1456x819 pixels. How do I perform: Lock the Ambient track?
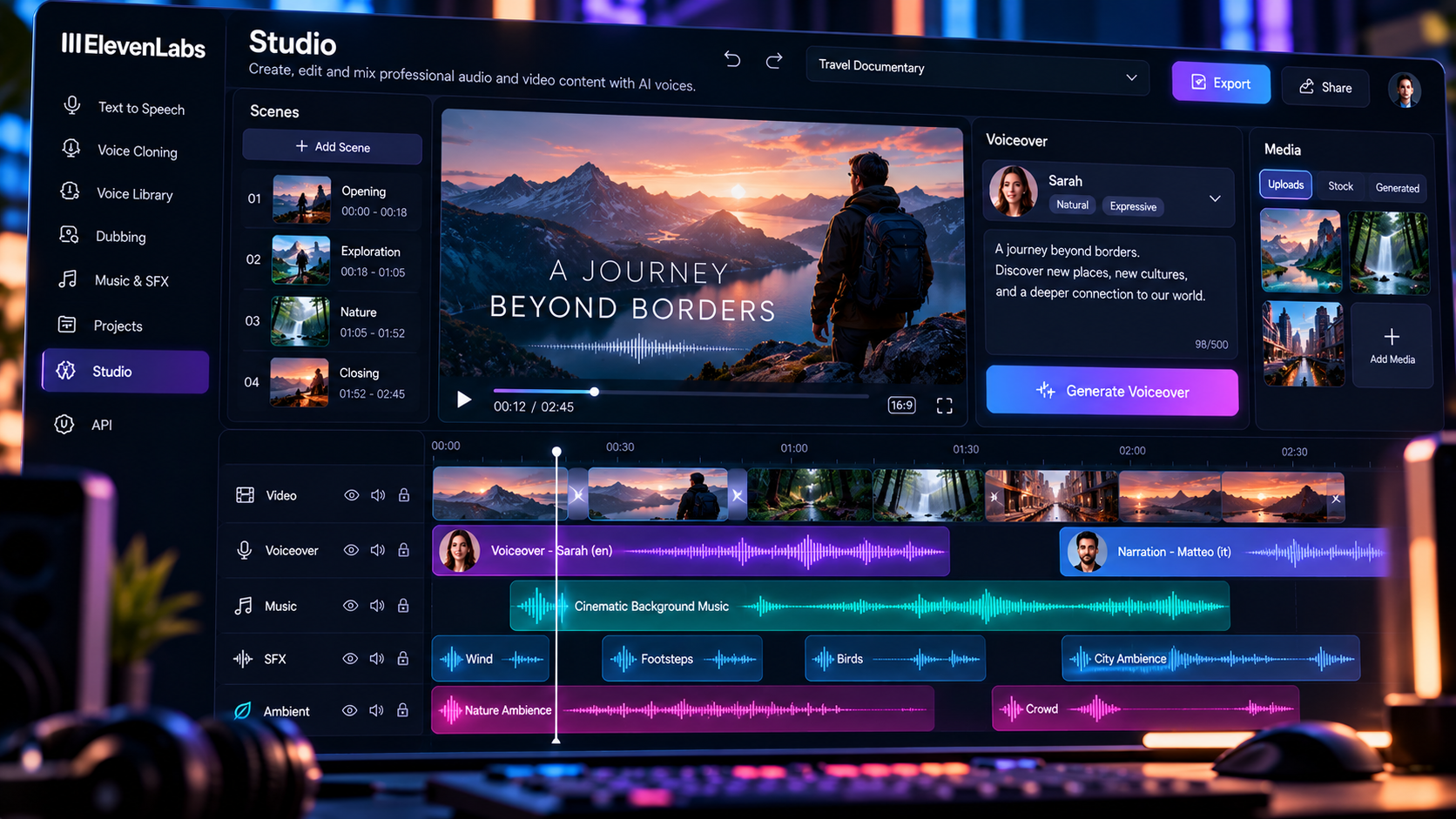[402, 710]
